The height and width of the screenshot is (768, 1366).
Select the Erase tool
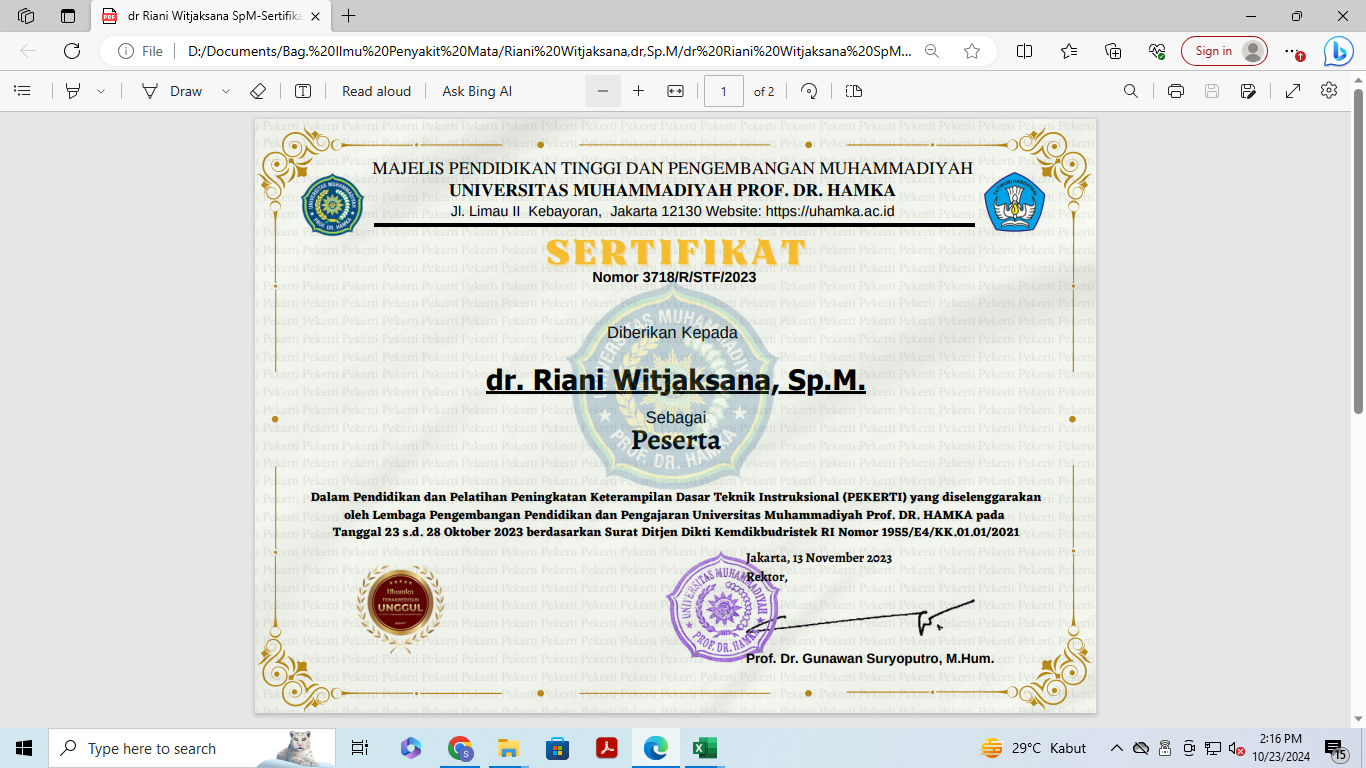tap(258, 91)
